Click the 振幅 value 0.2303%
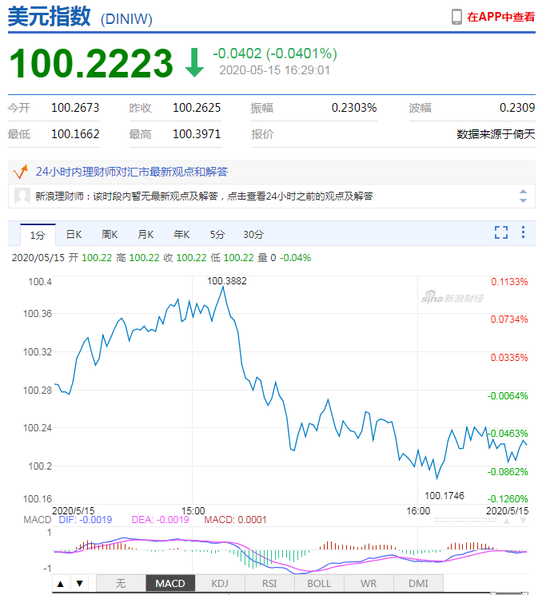Screen dimensions: 550x595 pos(354,108)
